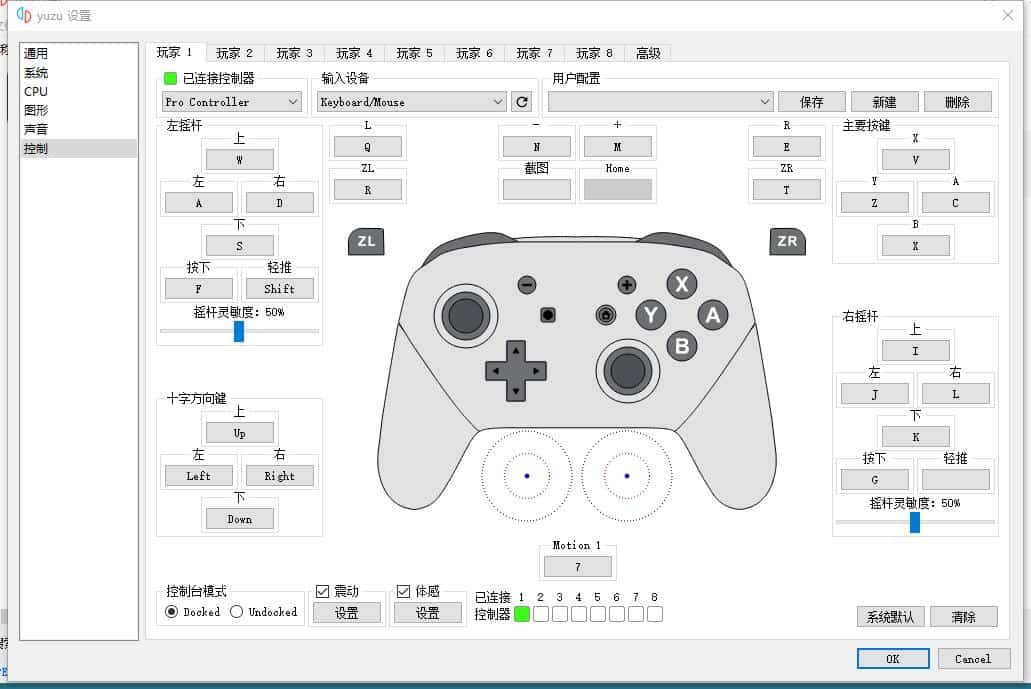Click the Cancel button
This screenshot has width=1031, height=689.
point(974,659)
